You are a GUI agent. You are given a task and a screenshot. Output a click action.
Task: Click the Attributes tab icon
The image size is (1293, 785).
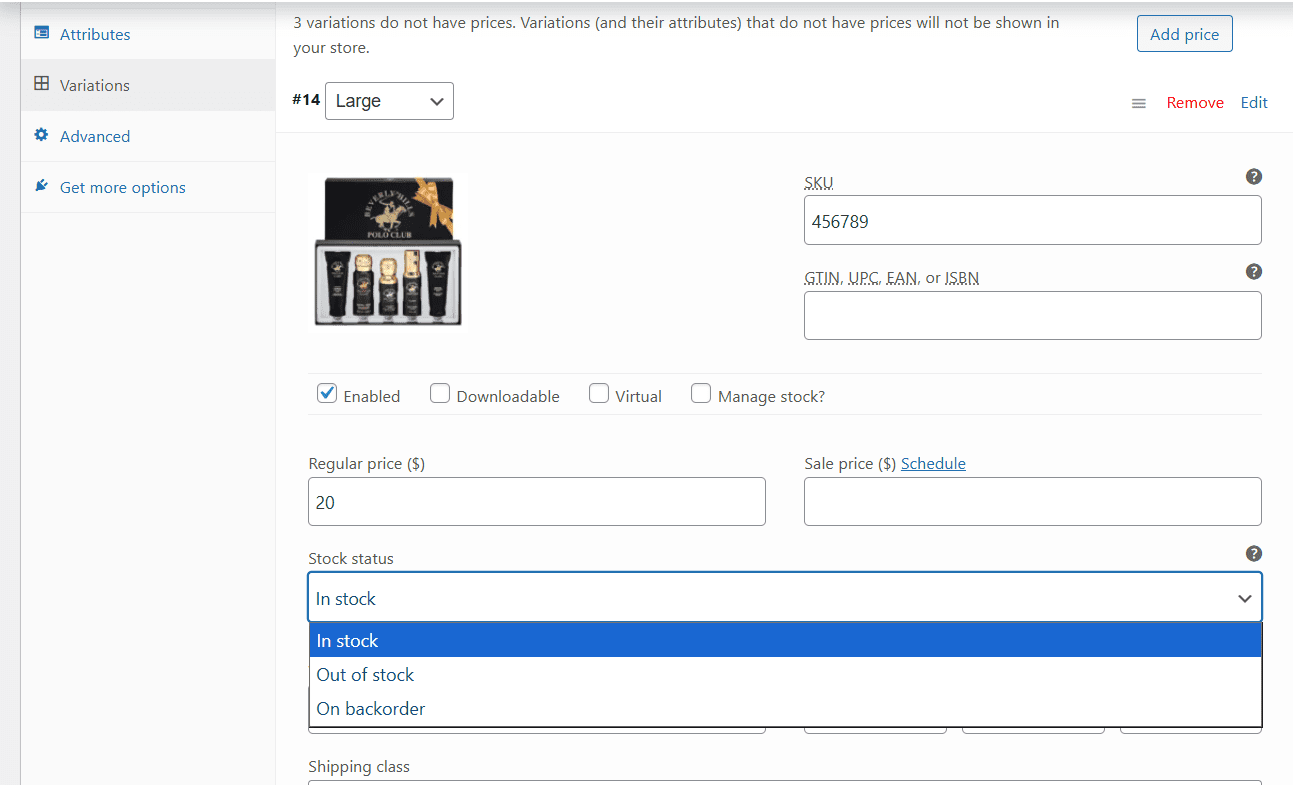point(41,33)
